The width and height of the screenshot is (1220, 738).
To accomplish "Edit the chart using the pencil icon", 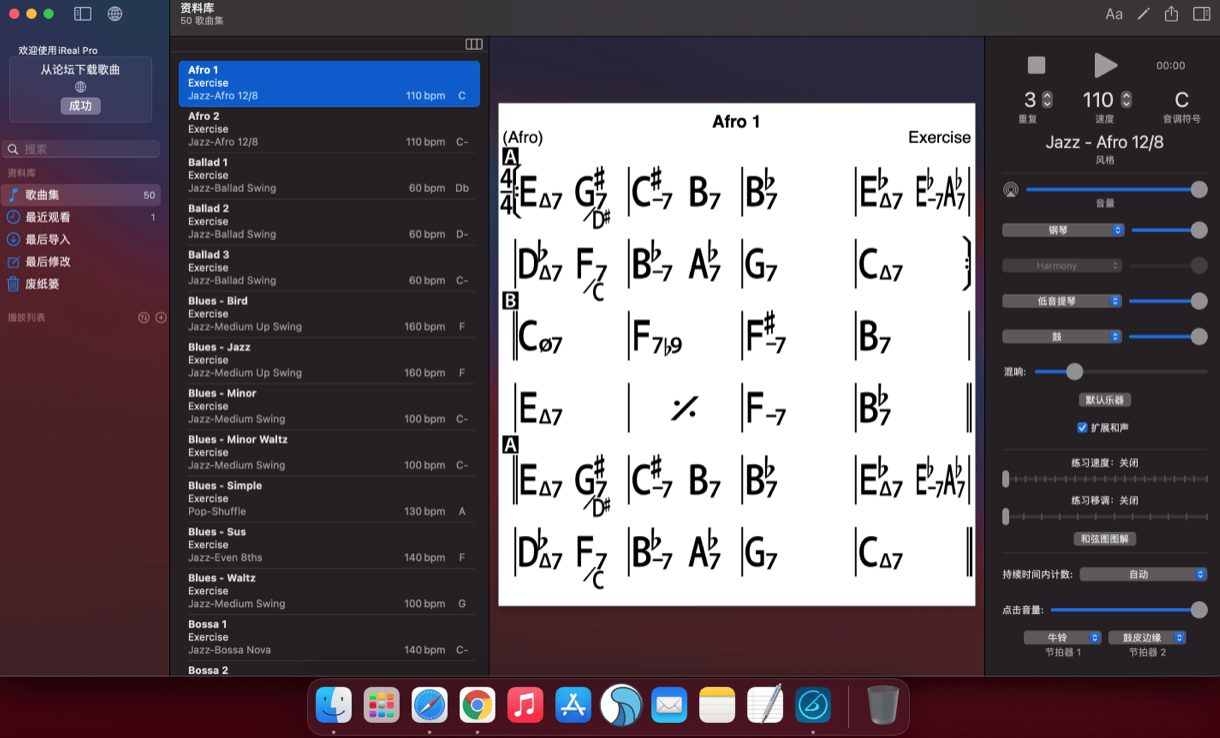I will pos(1142,14).
